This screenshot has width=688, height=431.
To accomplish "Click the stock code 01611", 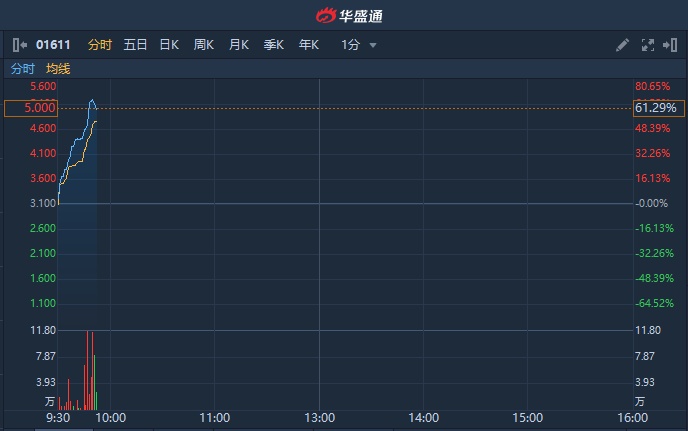I will pos(53,45).
